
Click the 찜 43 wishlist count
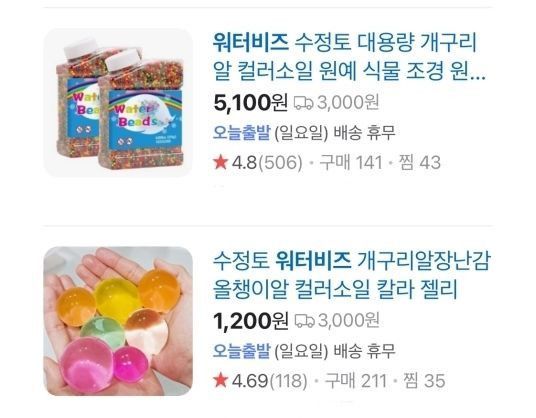coord(420,162)
